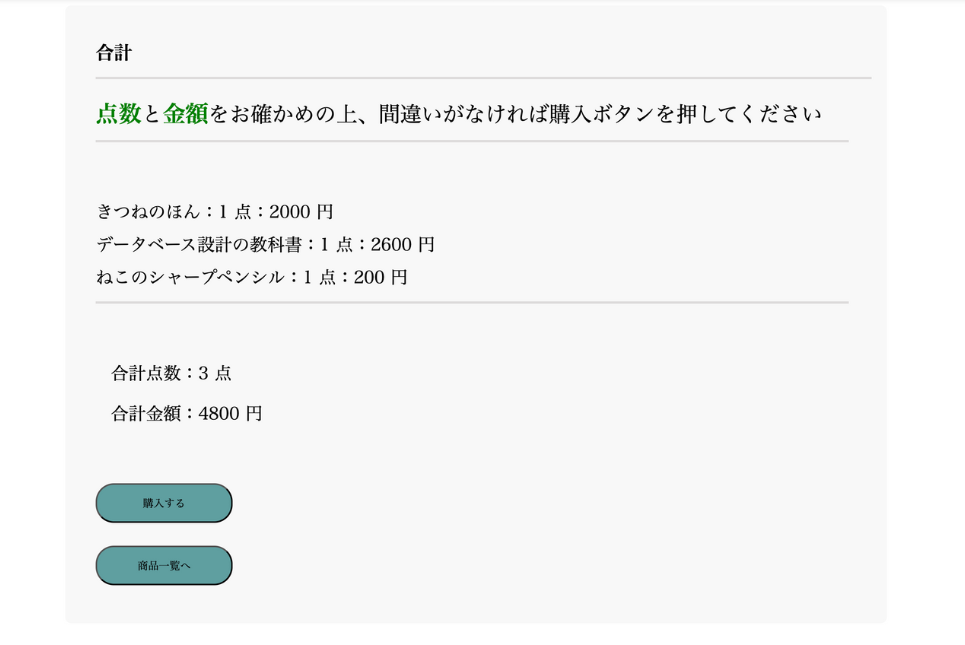Click the 3 点 total count
Viewport: 965px width, 645px height.
[x=215, y=373]
